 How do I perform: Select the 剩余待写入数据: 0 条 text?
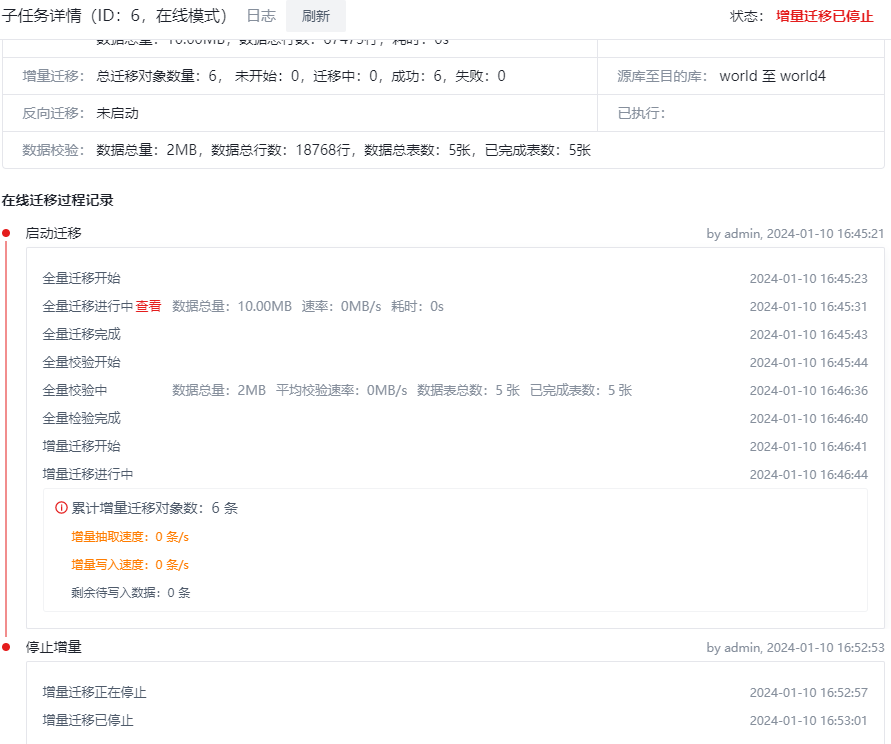coord(131,592)
